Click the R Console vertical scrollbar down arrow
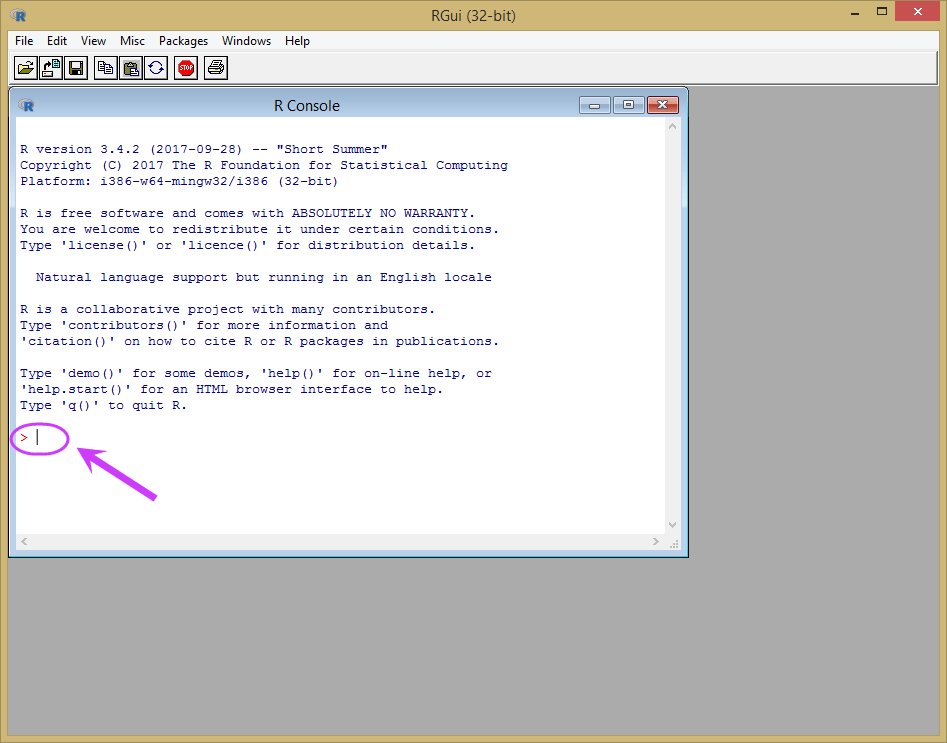Image resolution: width=947 pixels, height=743 pixels. [673, 525]
